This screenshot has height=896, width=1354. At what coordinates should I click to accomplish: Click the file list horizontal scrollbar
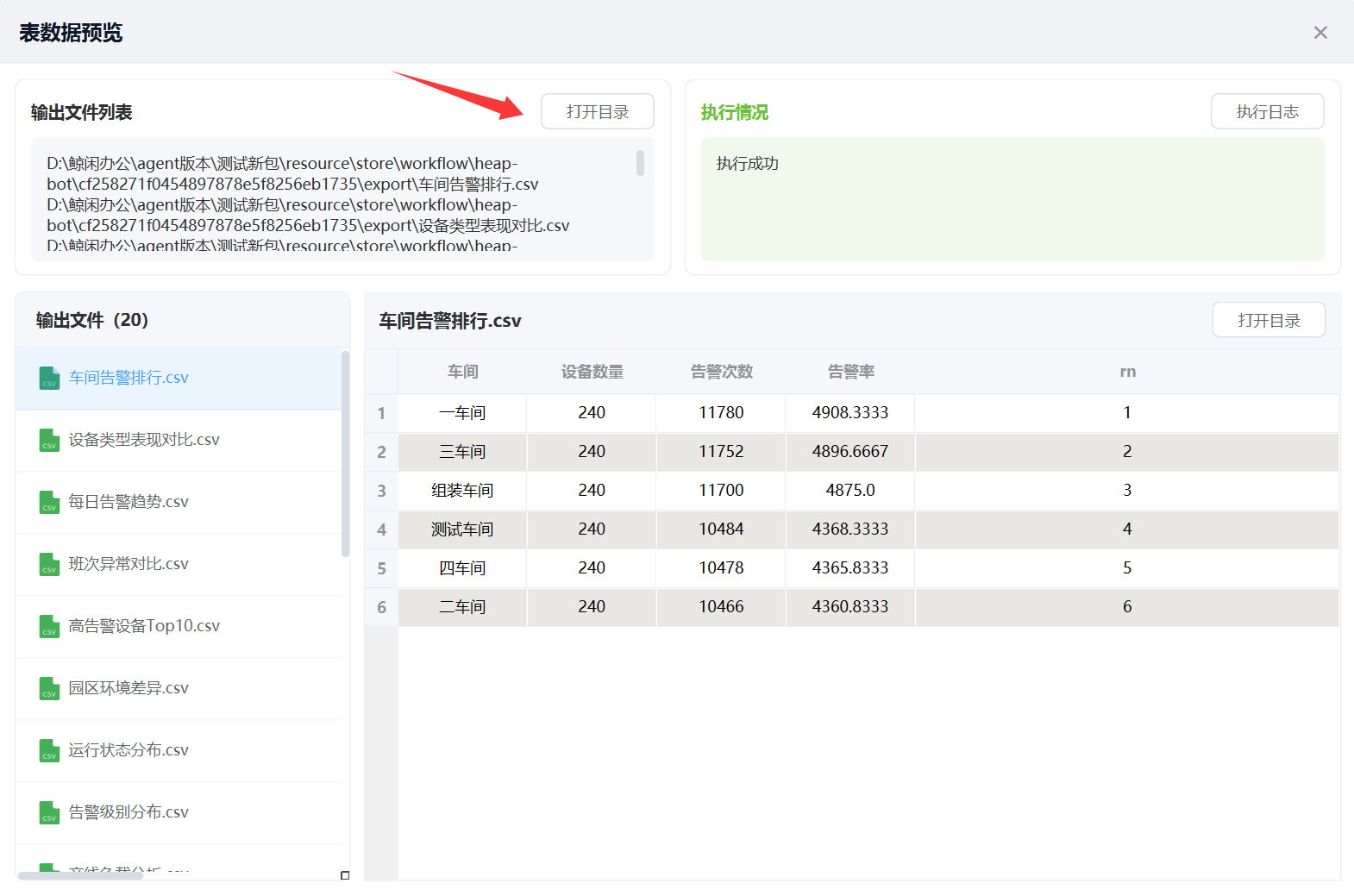[80, 875]
